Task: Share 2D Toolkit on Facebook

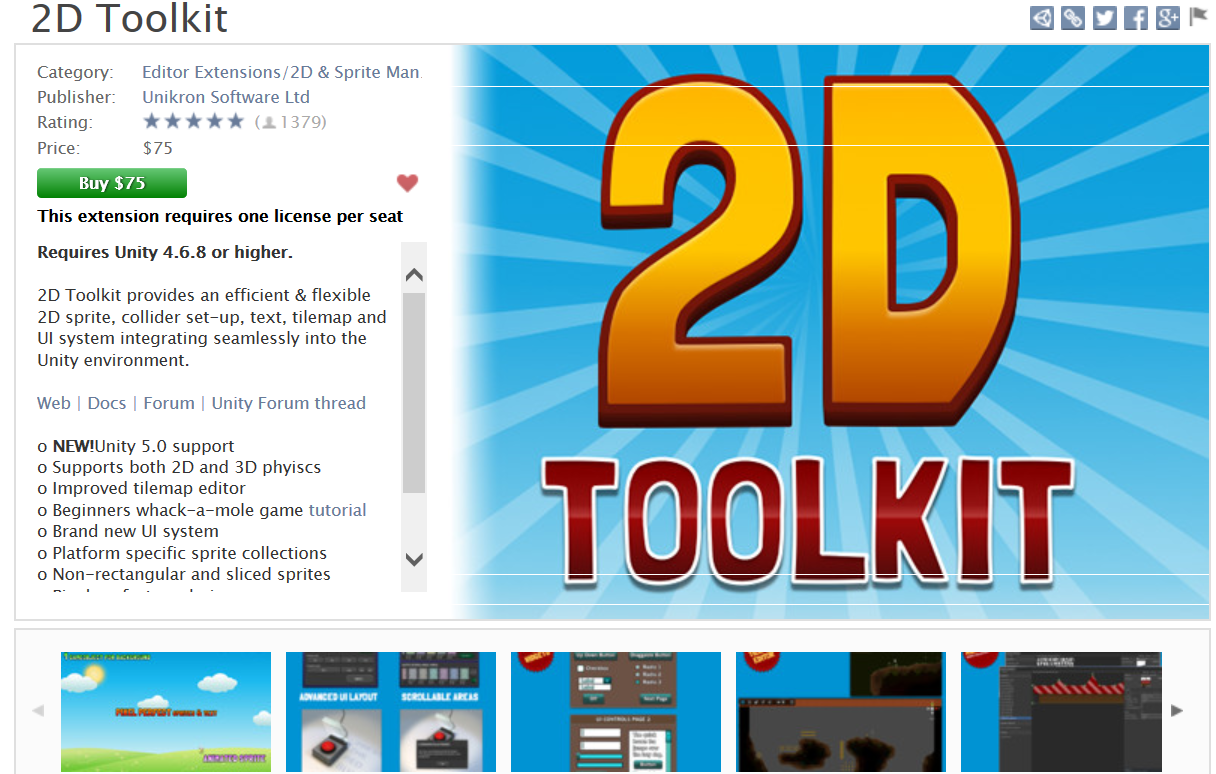Action: 1136,18
